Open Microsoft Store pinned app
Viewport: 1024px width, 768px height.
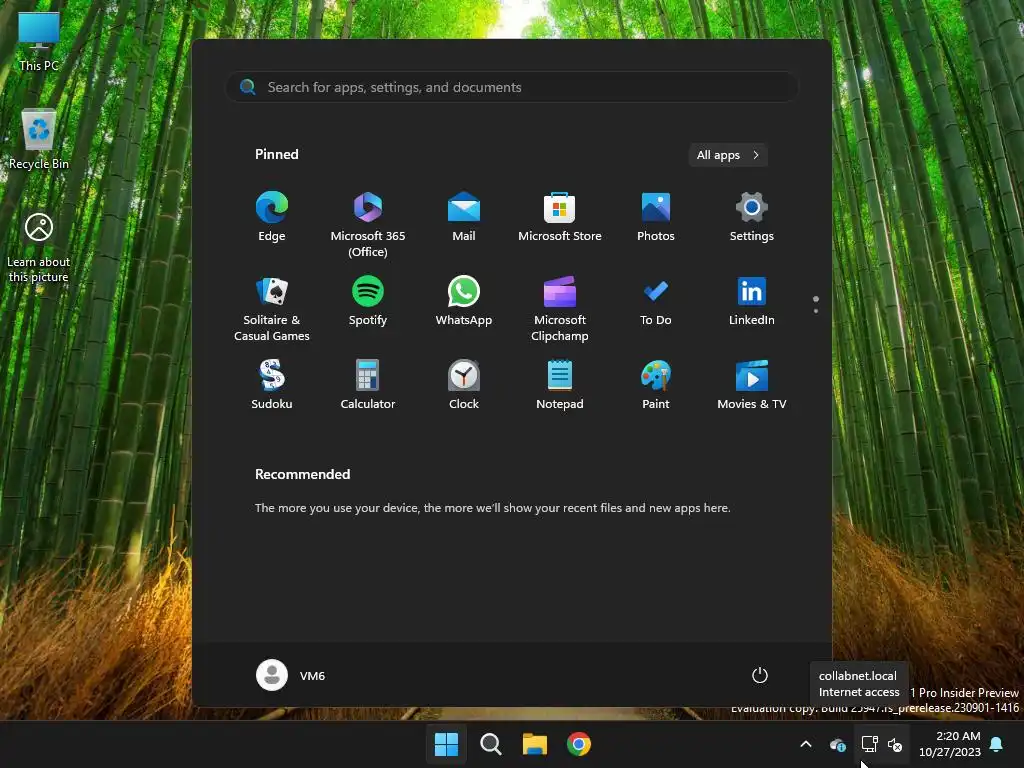[560, 217]
